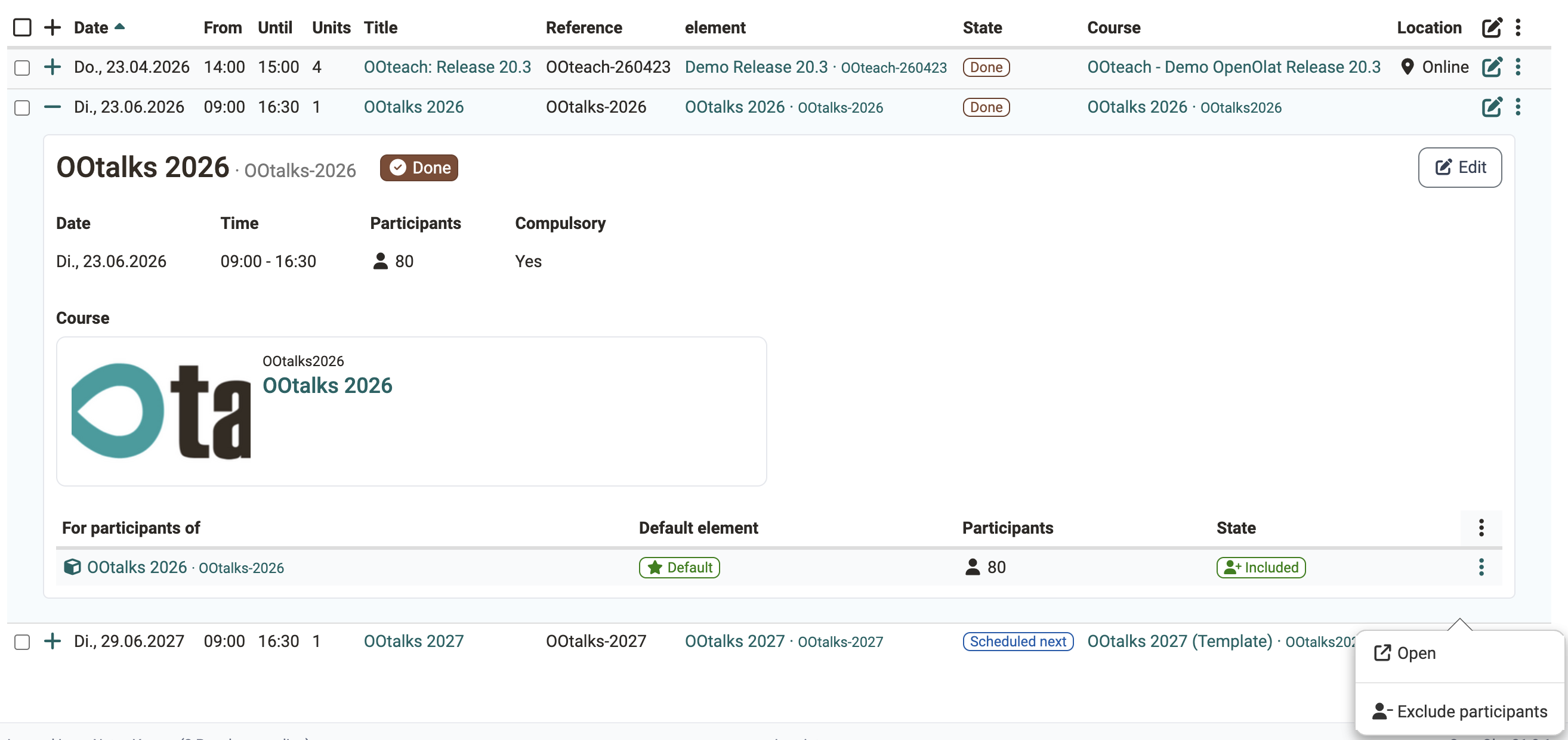The width and height of the screenshot is (1568, 740).
Task: Open more actions for OOteach: Release 20.3 row
Action: point(1518,67)
